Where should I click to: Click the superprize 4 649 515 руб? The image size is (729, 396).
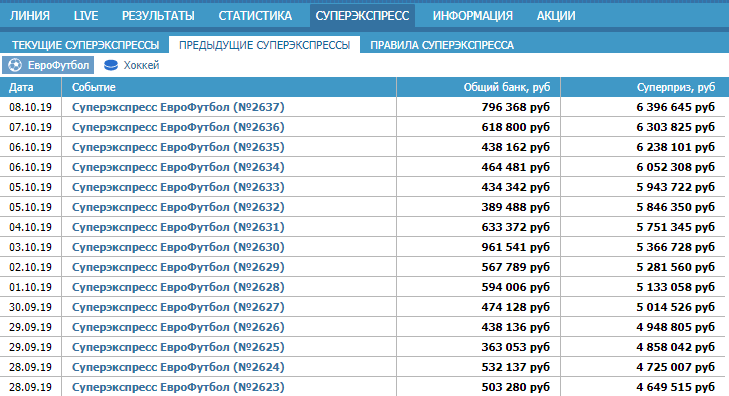pos(676,387)
